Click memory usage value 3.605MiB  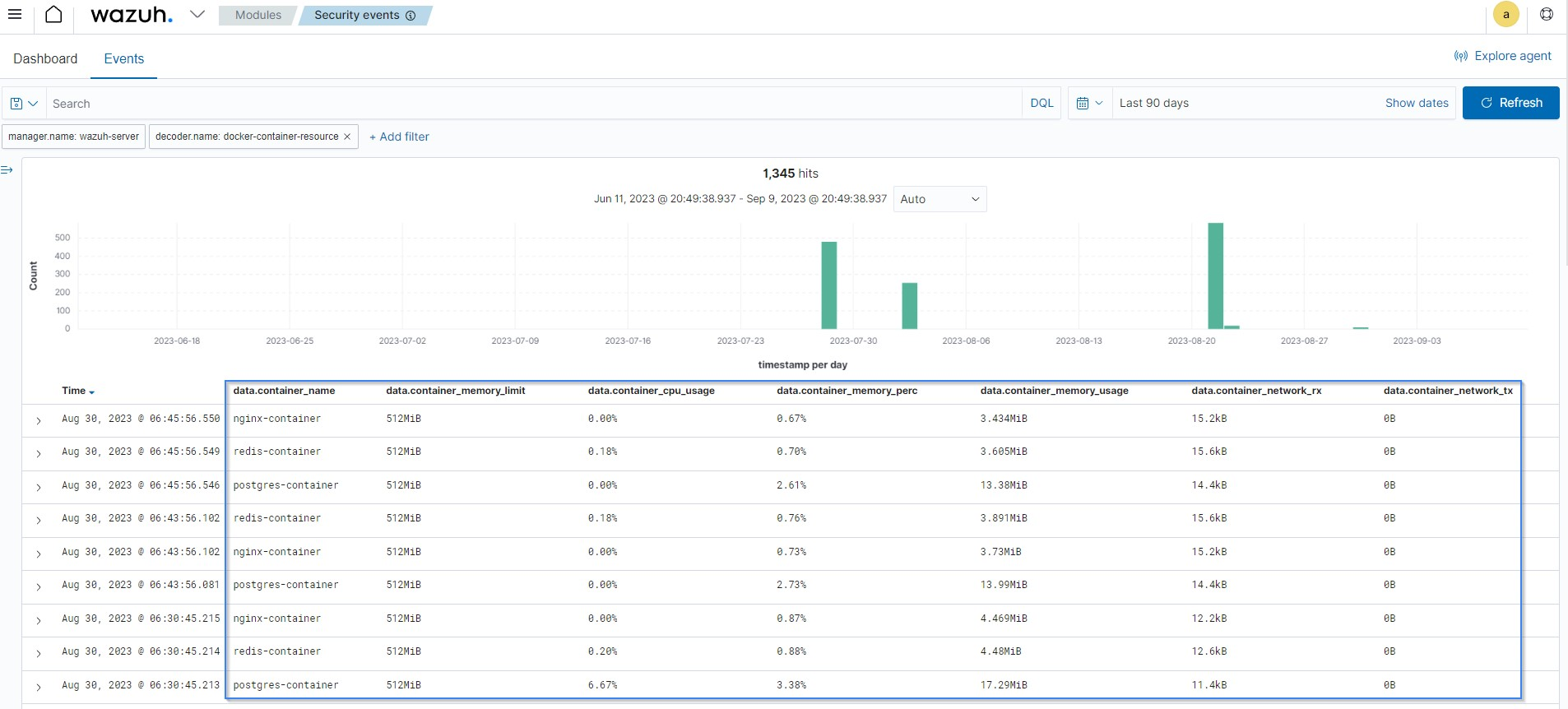point(1003,452)
